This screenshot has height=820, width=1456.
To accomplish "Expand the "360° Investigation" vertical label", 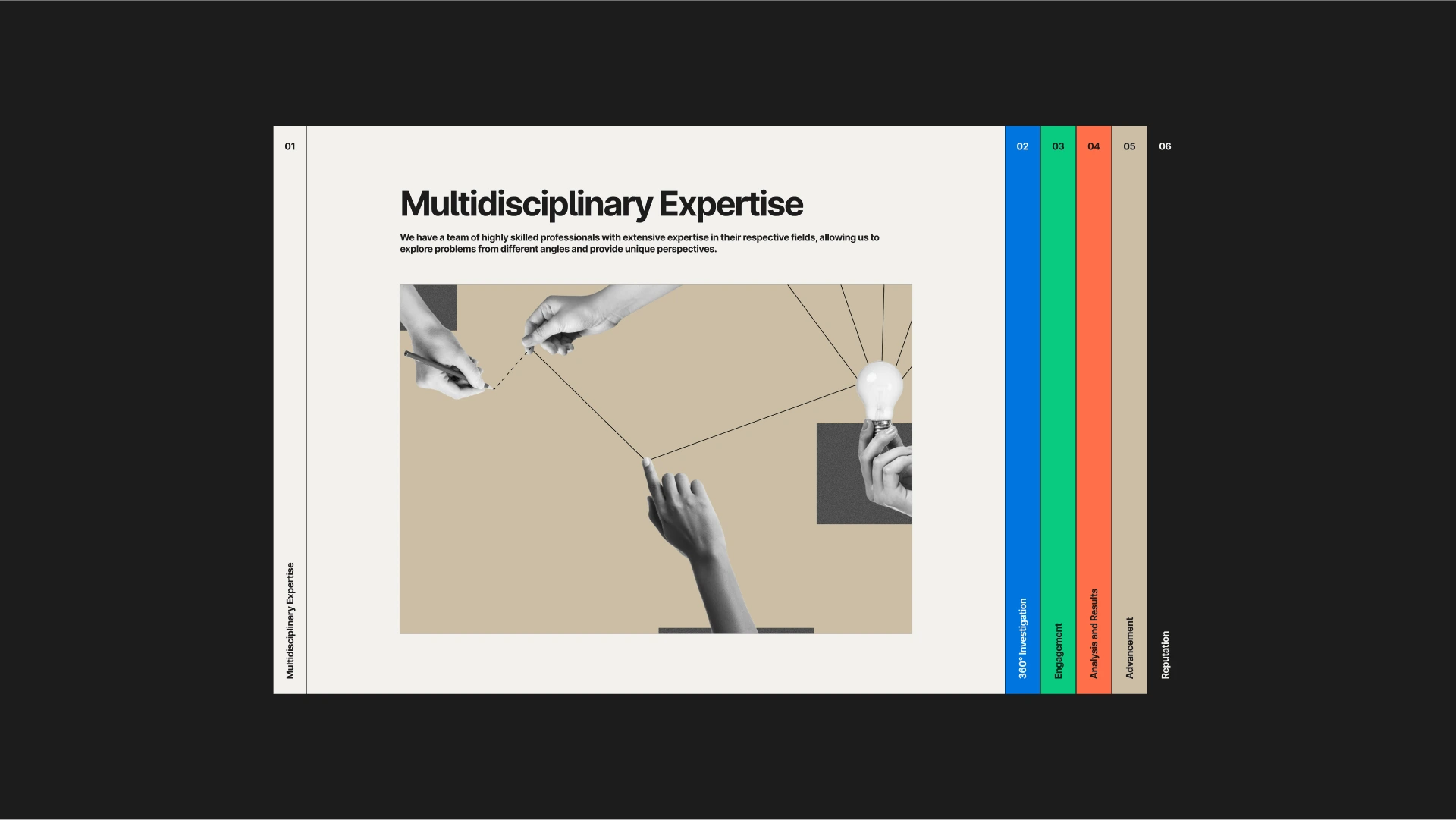I will point(1022,638).
